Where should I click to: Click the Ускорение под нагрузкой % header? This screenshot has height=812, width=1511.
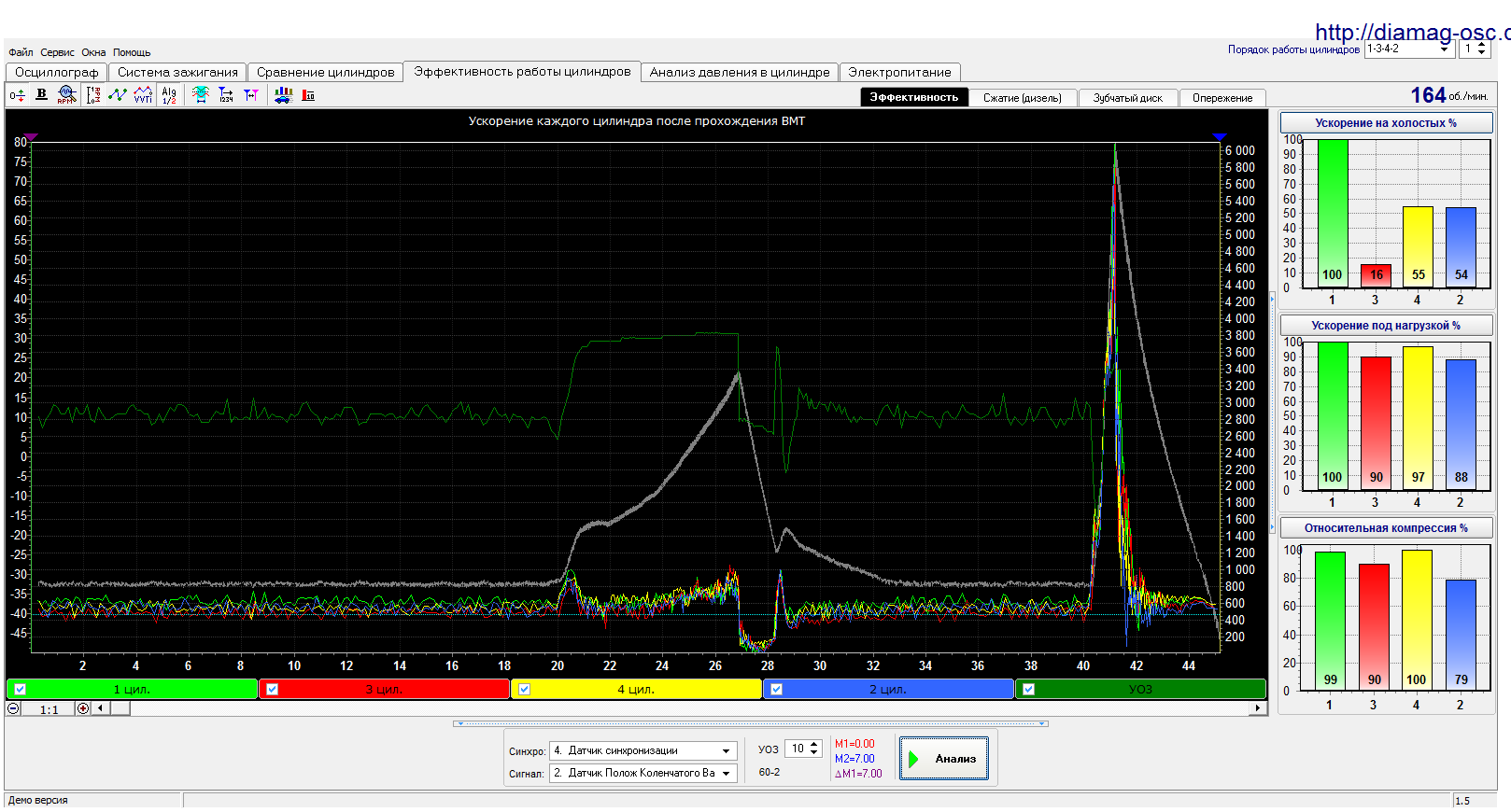click(1386, 326)
